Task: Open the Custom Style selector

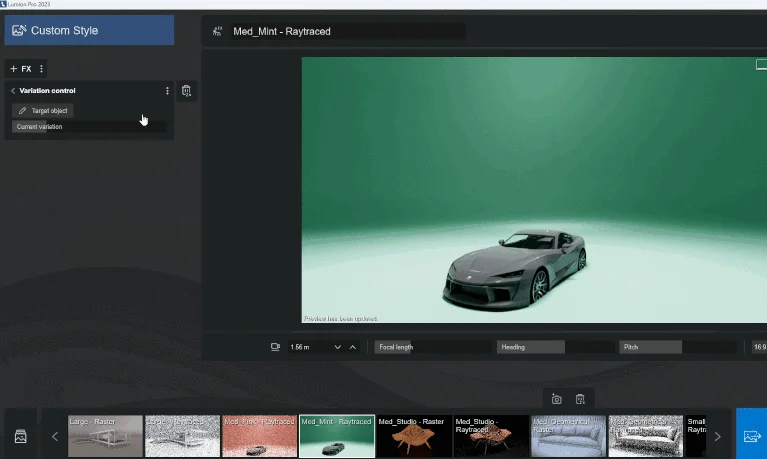Action: click(88, 30)
